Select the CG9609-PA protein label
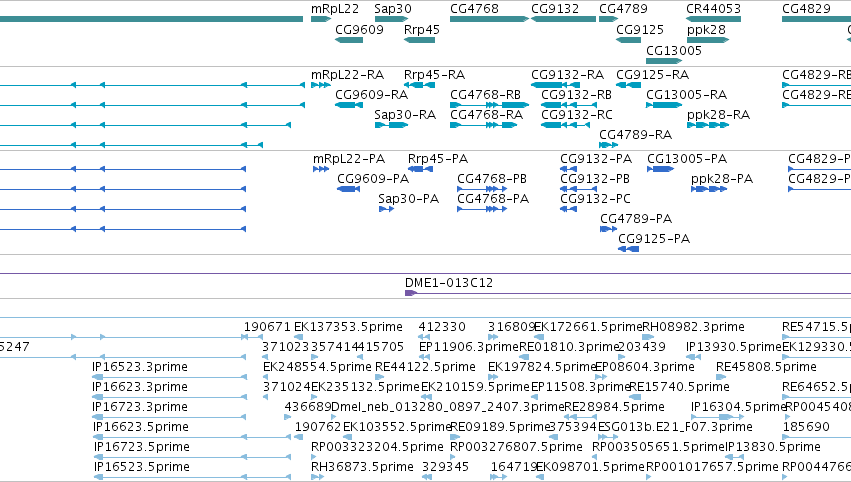 point(373,179)
